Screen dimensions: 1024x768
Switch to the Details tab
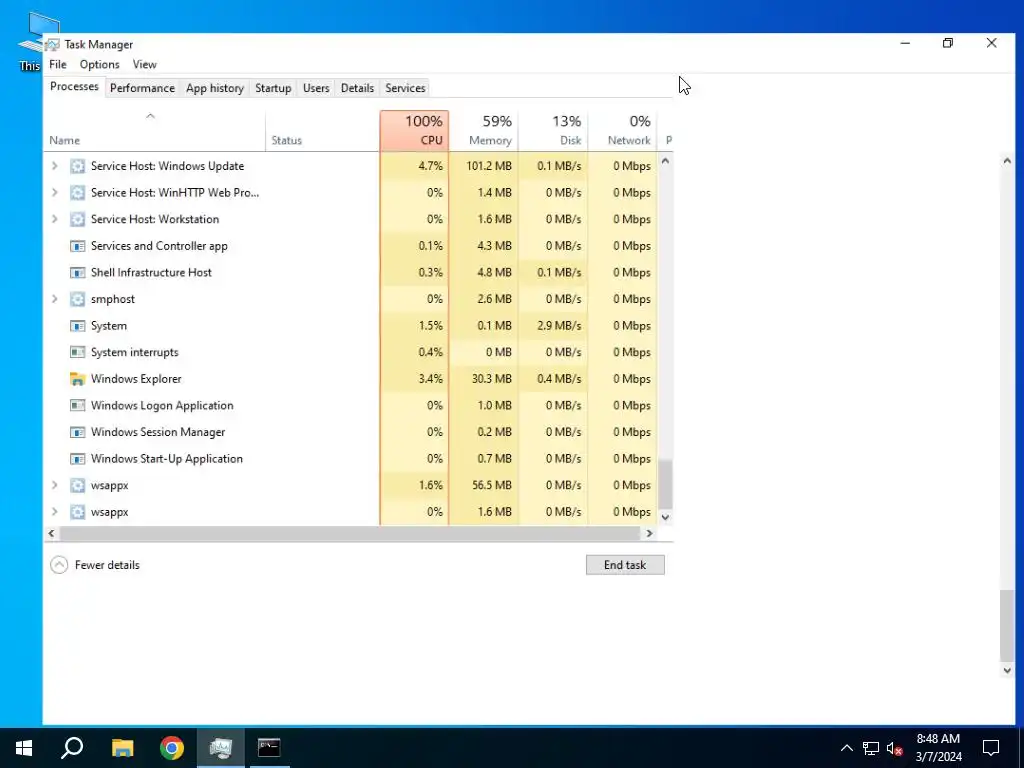(357, 88)
